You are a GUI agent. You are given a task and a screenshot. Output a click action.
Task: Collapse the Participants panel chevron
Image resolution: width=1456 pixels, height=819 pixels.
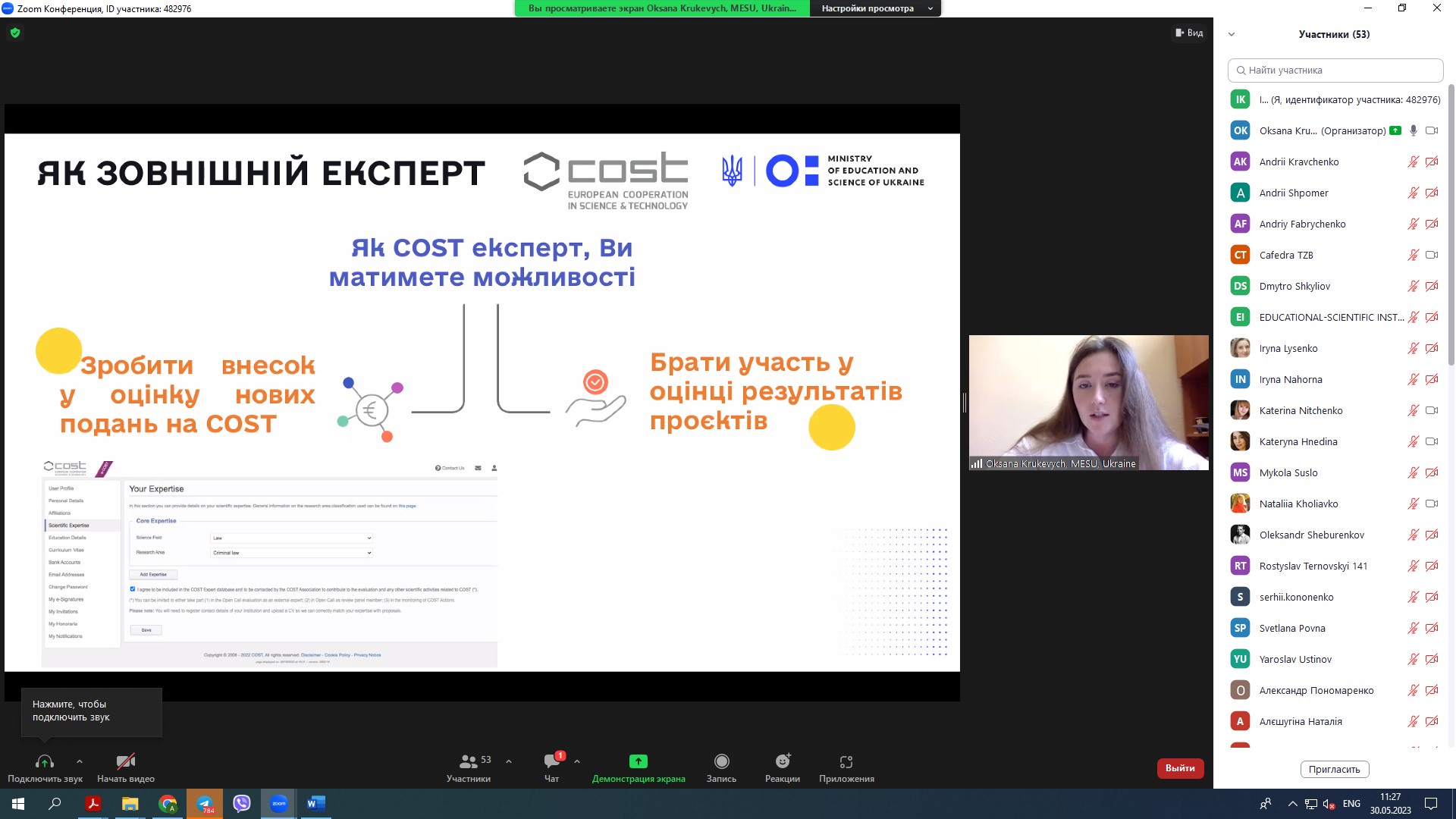tap(1232, 34)
